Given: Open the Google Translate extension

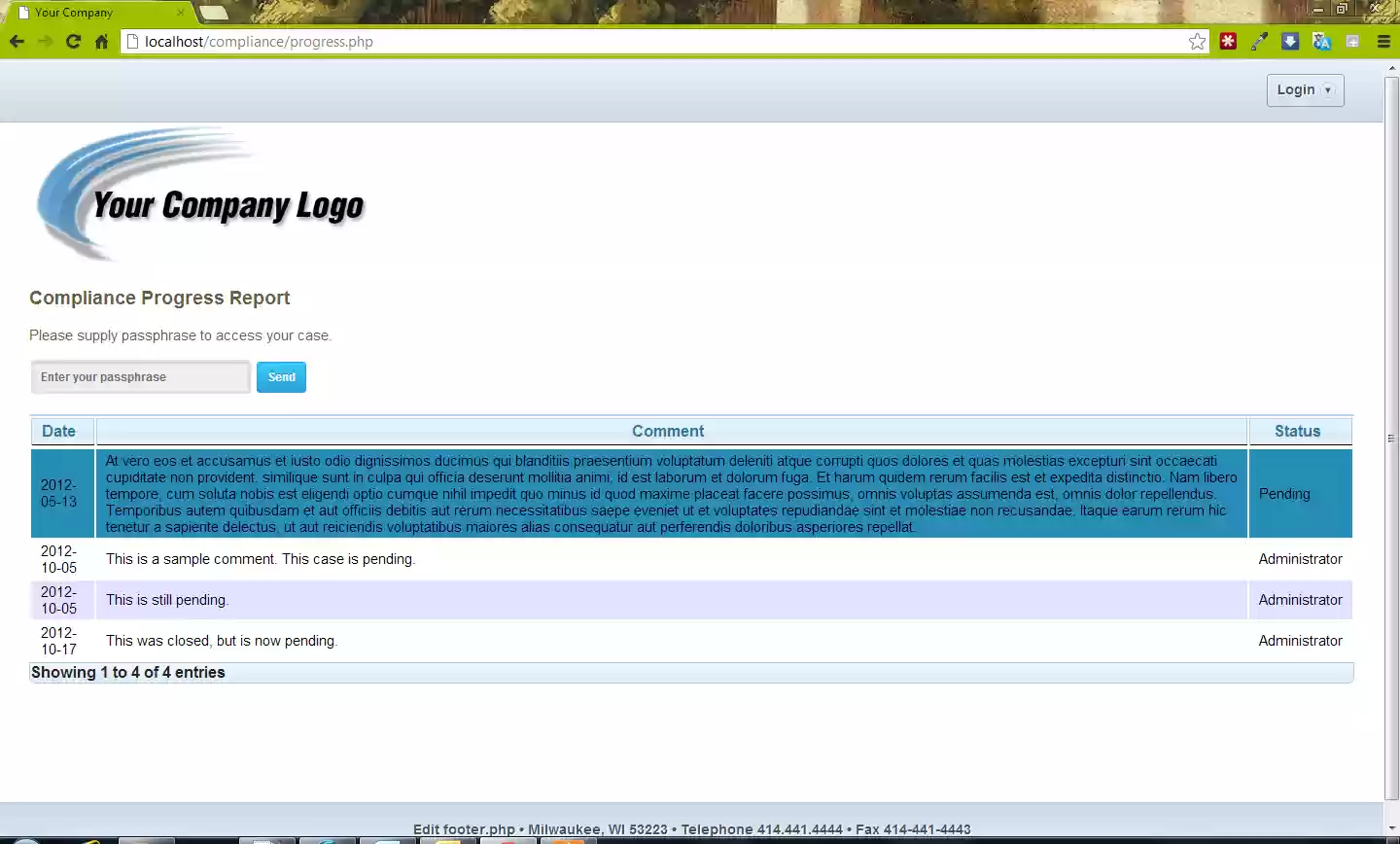Looking at the screenshot, I should coord(1321,41).
